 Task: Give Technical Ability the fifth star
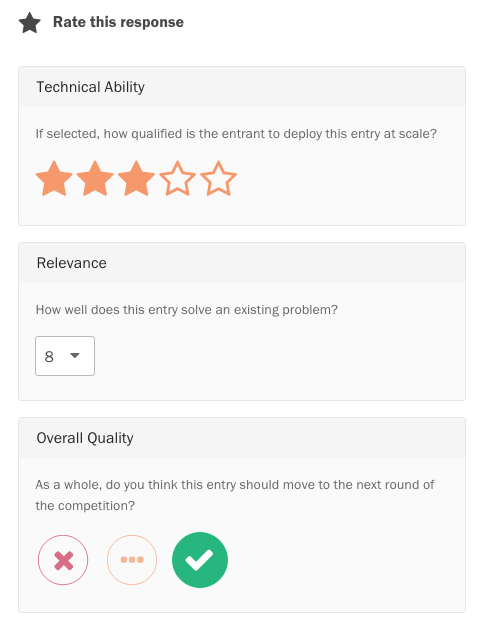coord(218,179)
